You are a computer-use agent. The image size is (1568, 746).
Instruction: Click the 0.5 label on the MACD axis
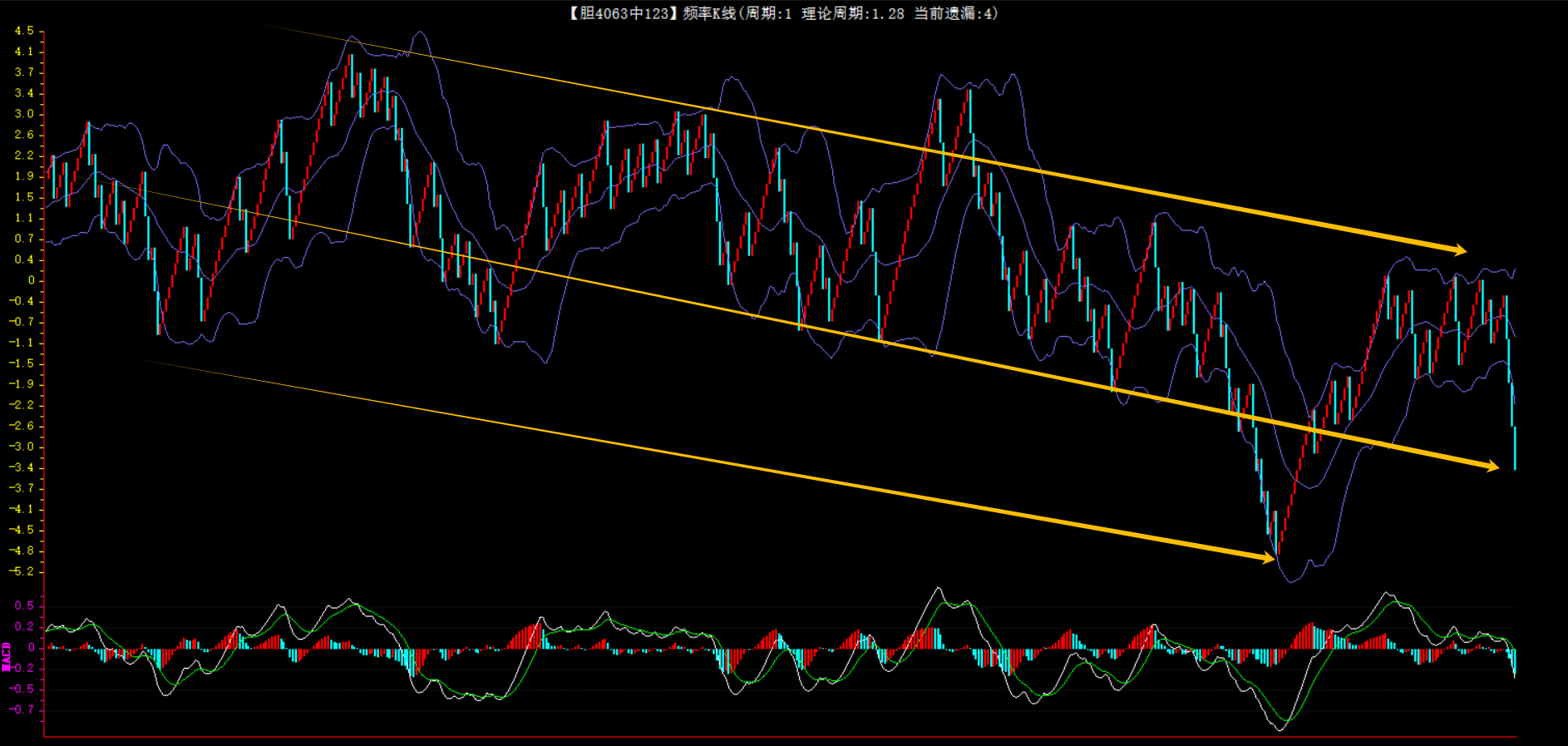coord(24,605)
